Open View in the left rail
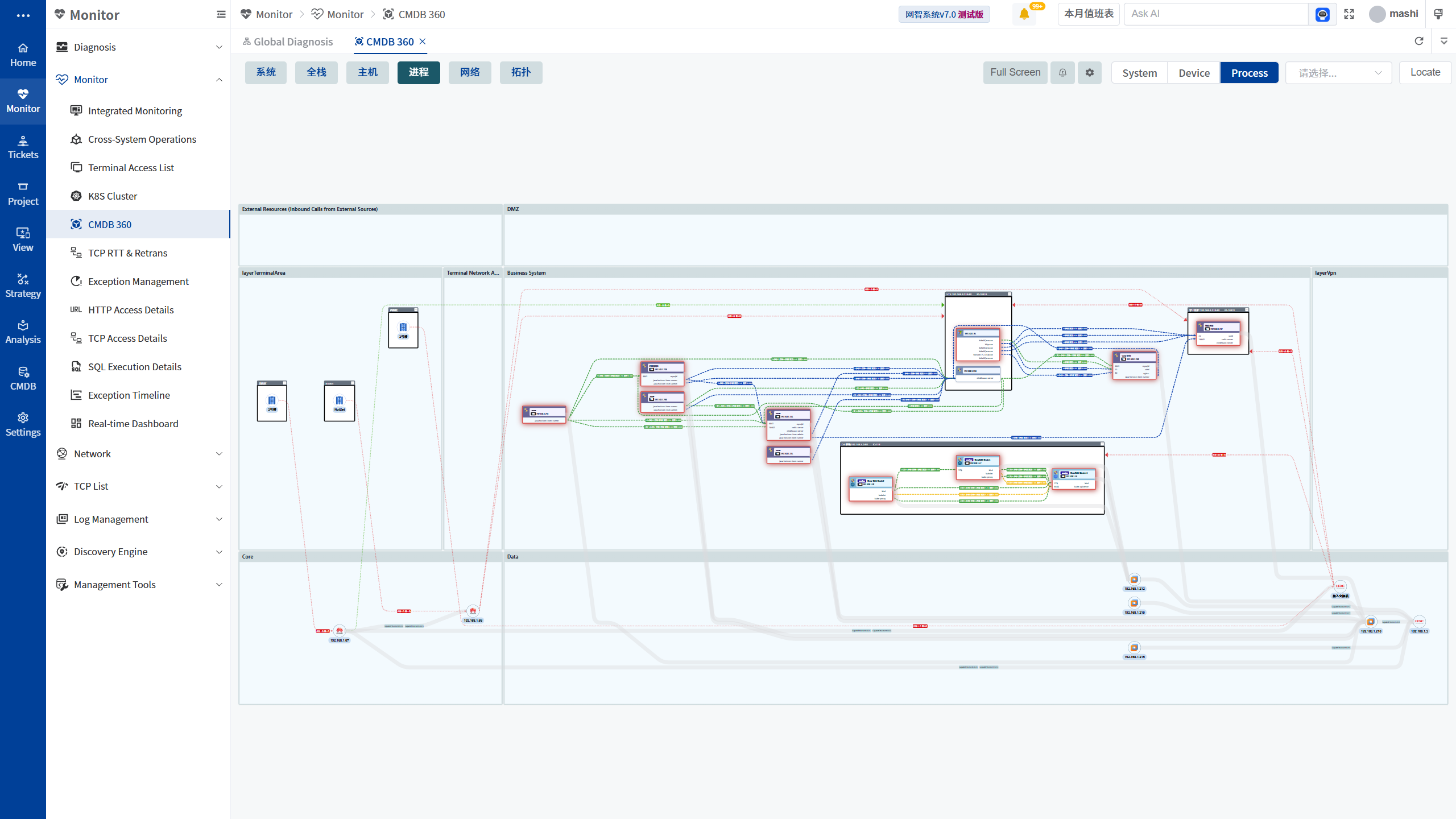 pyautogui.click(x=23, y=240)
